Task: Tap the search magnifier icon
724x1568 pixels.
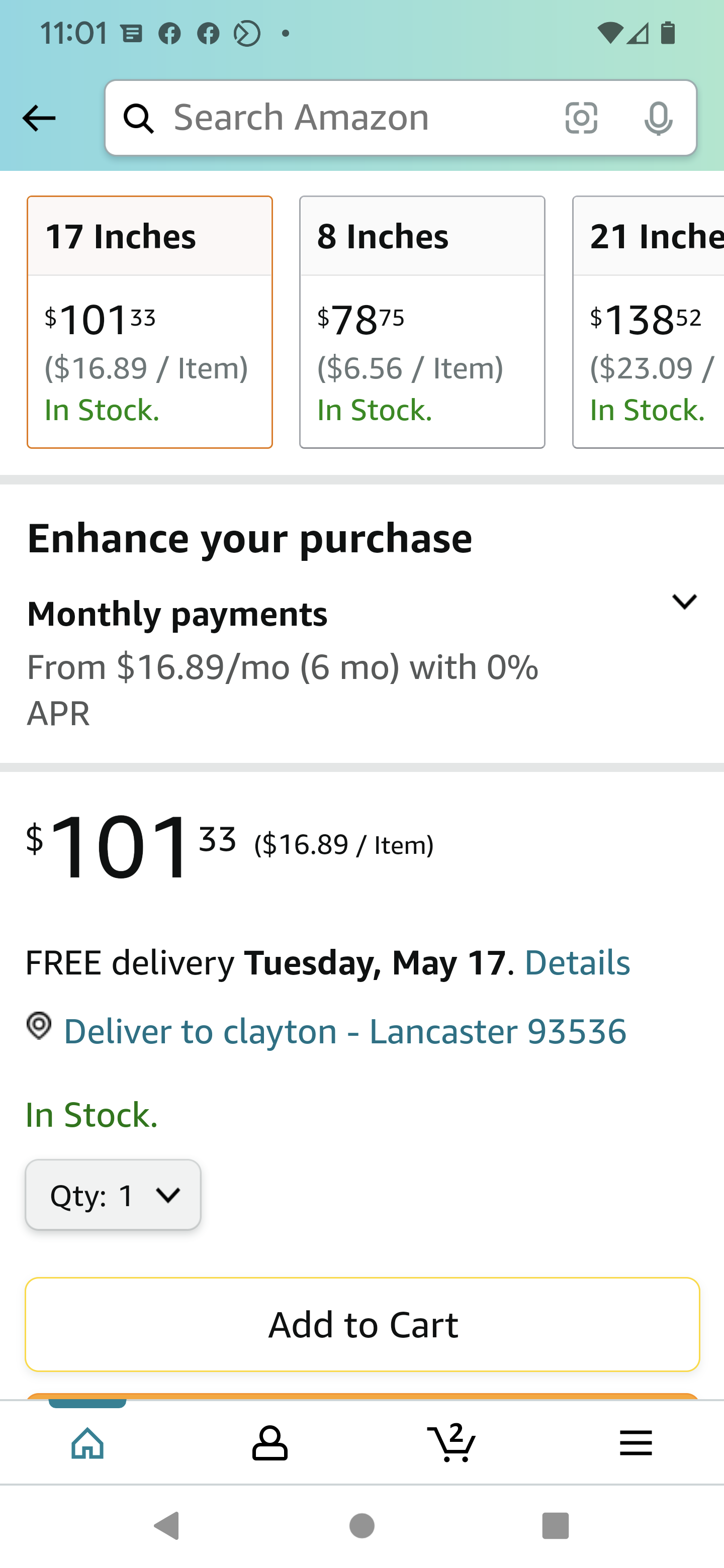Action: point(139,118)
